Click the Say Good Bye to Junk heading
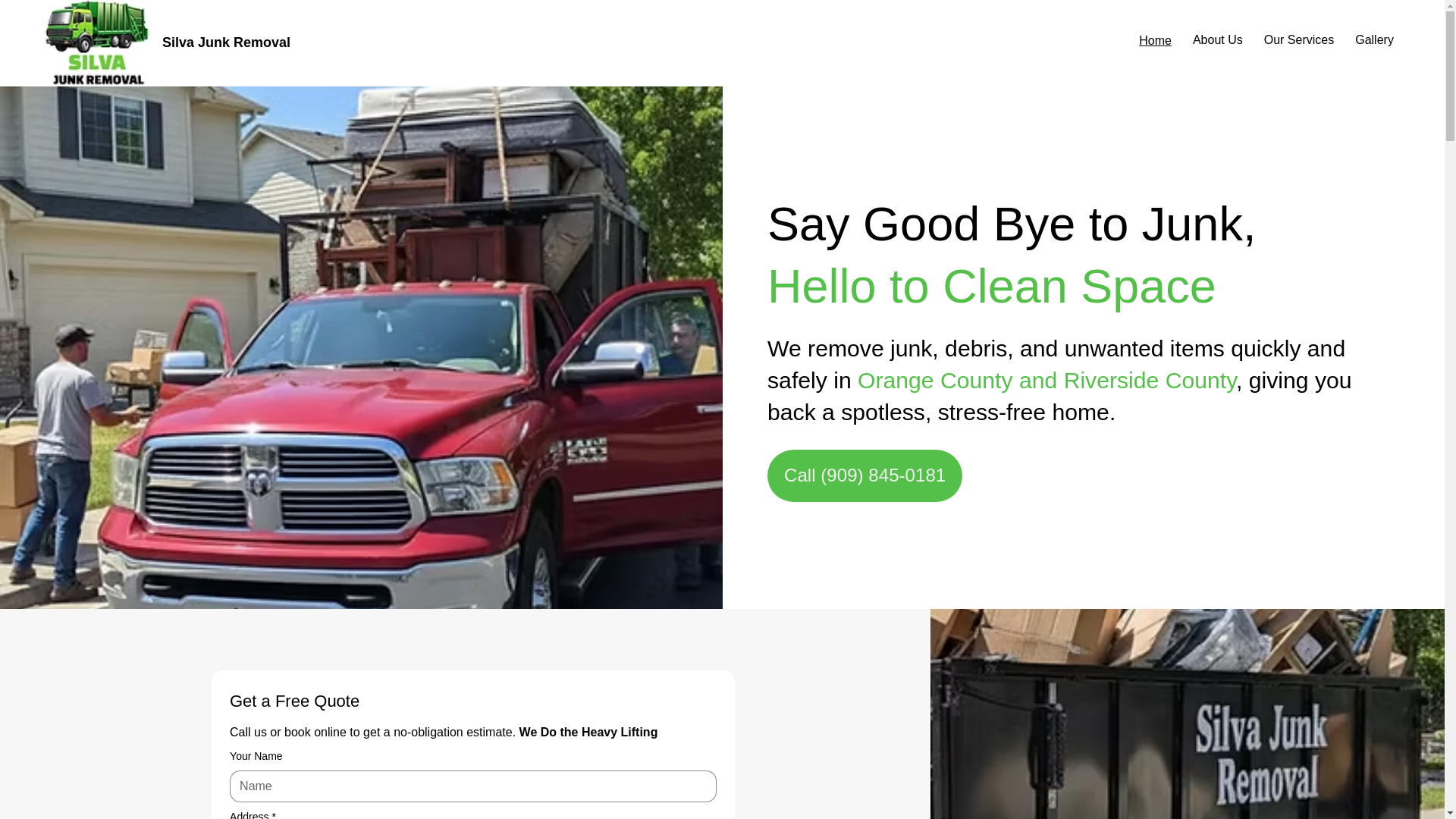 pyautogui.click(x=1011, y=224)
